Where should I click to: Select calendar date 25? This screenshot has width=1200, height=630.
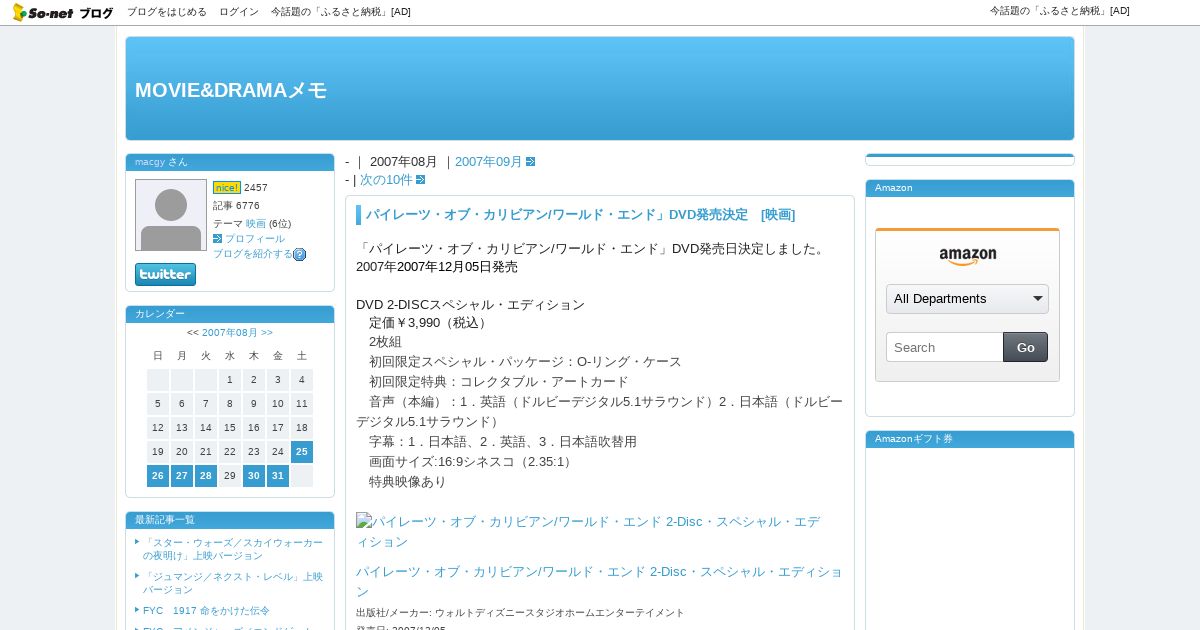[x=302, y=452]
